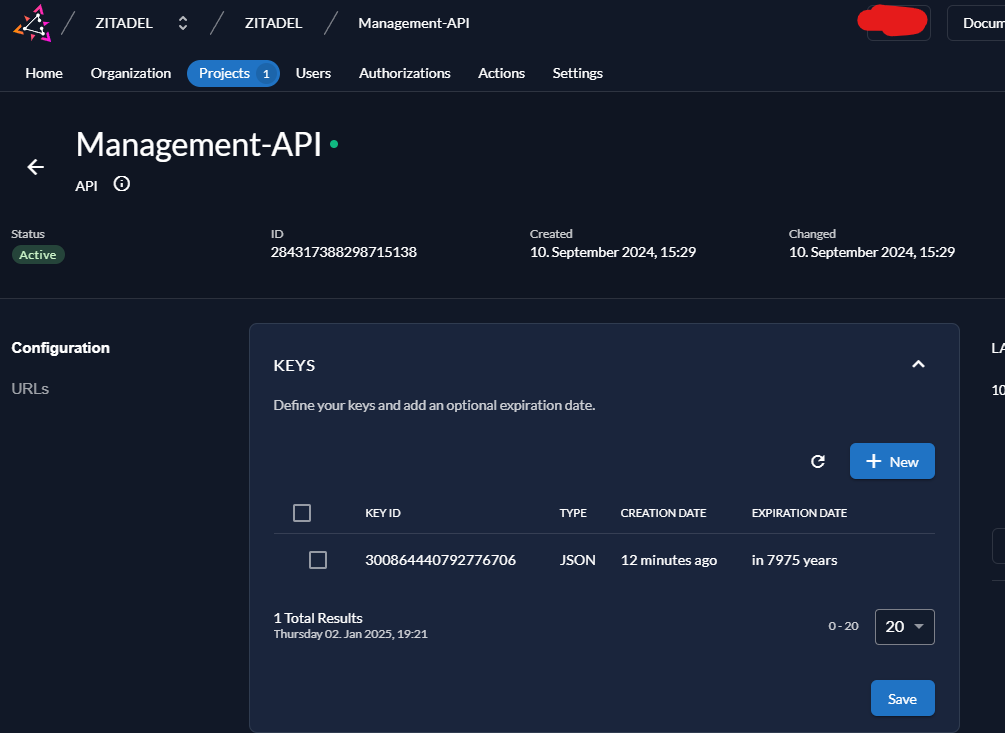Open the Settings tab
Screen dimensions: 1005x733
[577, 73]
